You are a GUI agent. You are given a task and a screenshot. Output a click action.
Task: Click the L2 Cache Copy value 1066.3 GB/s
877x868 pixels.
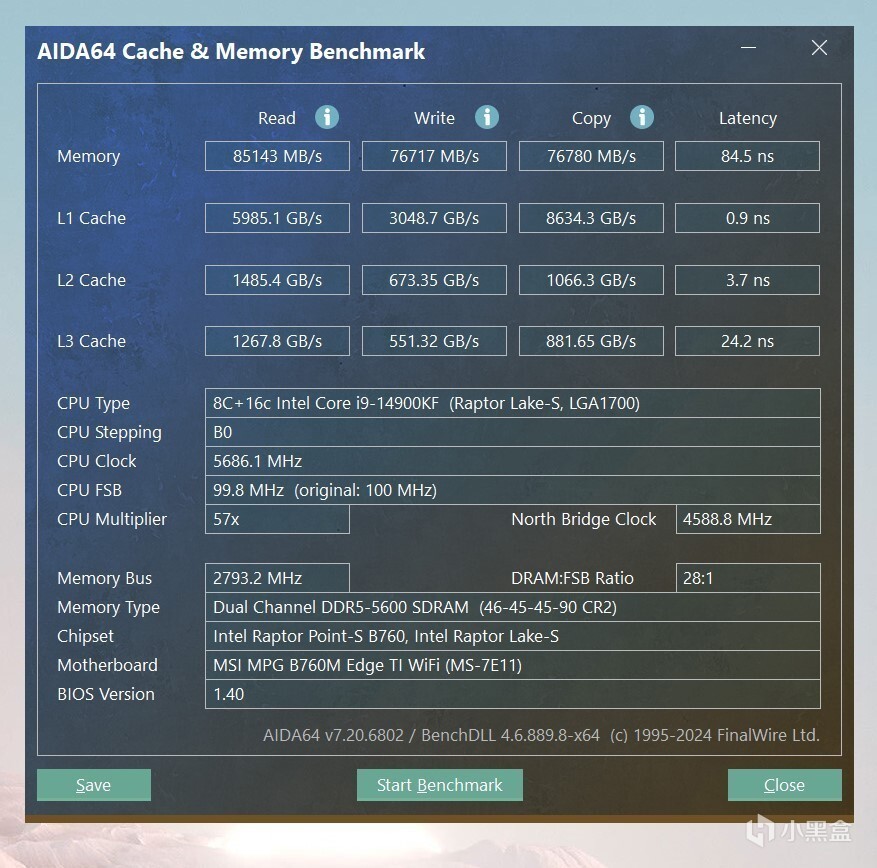[x=591, y=280]
